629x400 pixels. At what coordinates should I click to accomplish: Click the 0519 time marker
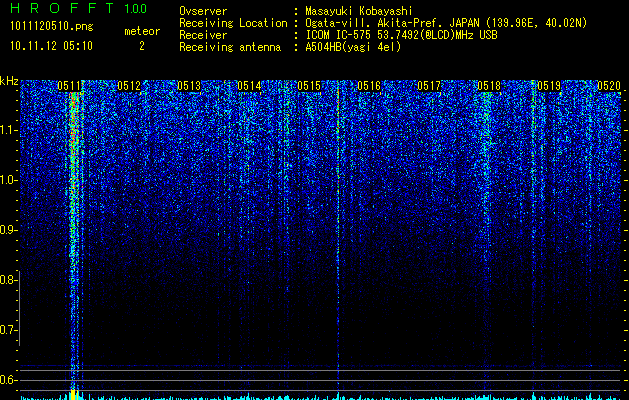[549, 86]
